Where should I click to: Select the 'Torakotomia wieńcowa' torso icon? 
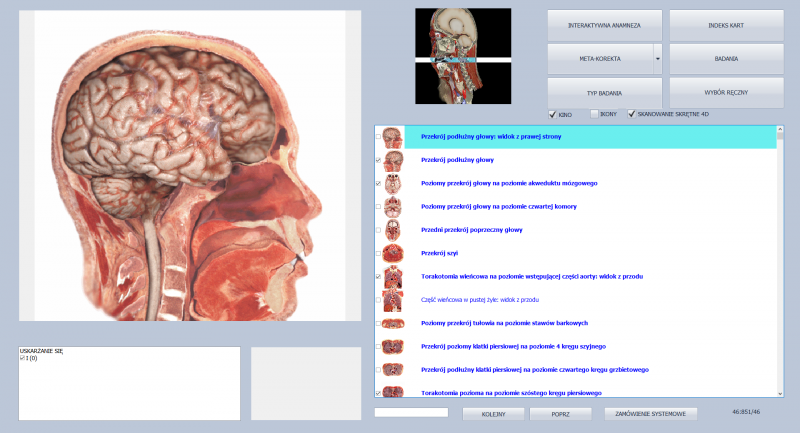[393, 276]
